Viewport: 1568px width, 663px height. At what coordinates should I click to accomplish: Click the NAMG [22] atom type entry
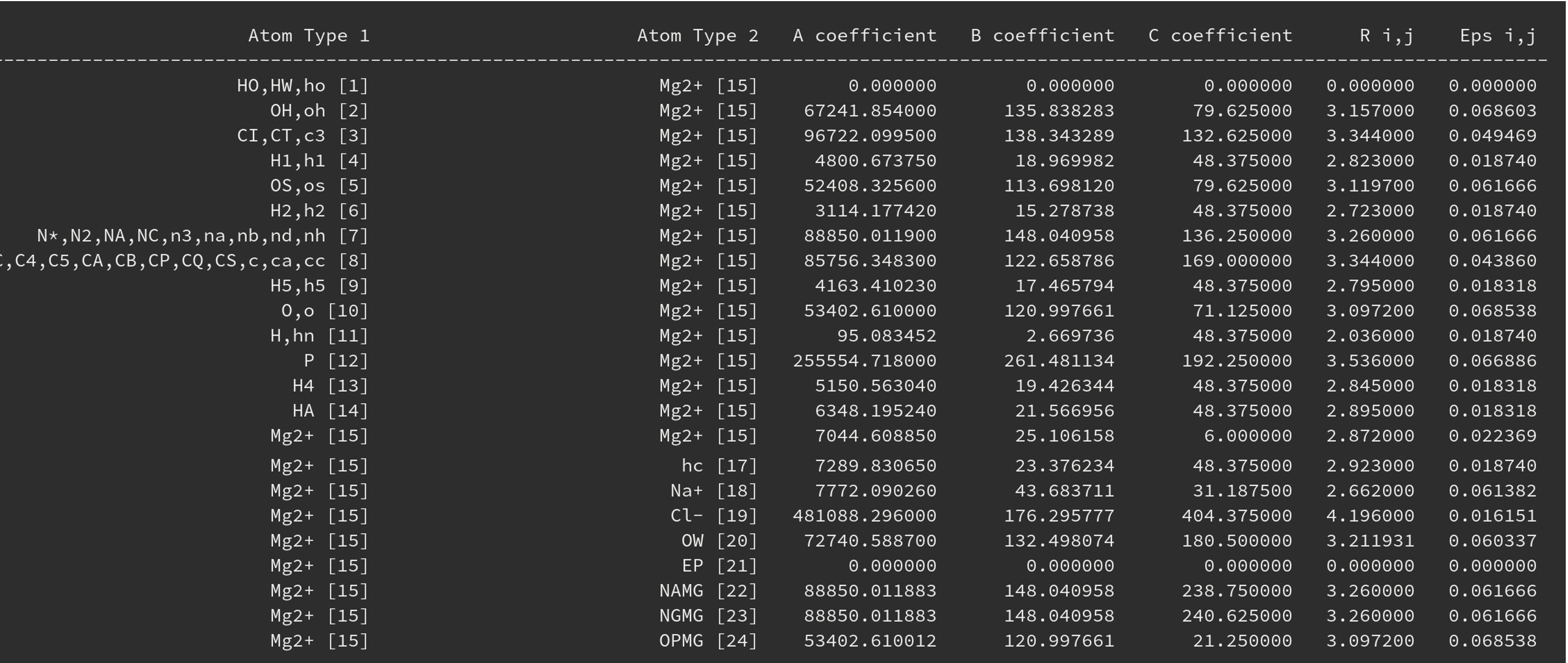tap(708, 591)
